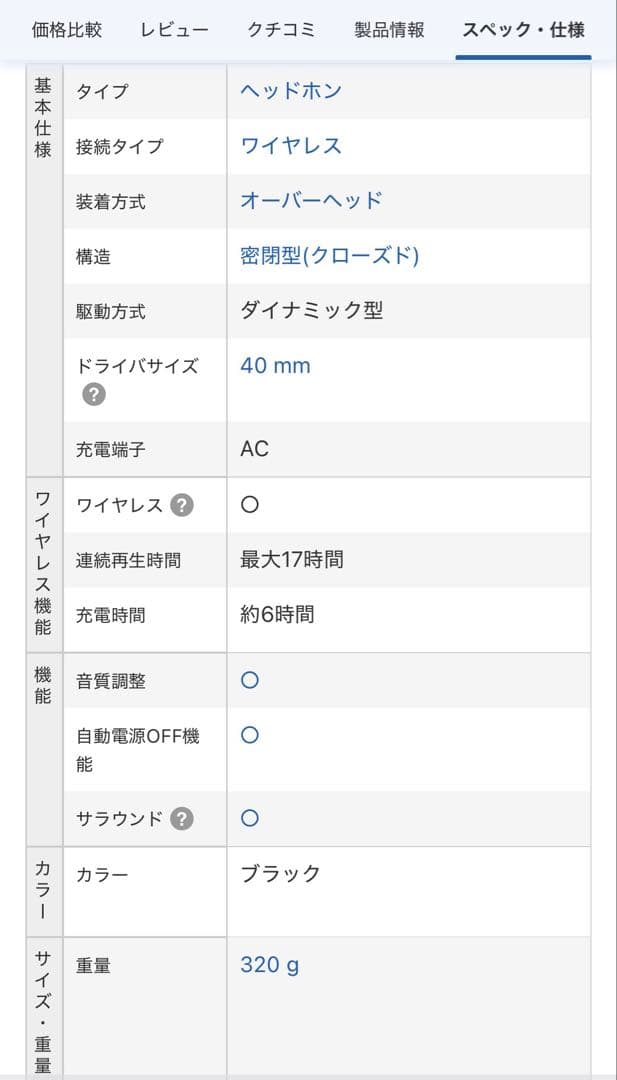Open the ワイヤレス connection type link

[x=290, y=146]
